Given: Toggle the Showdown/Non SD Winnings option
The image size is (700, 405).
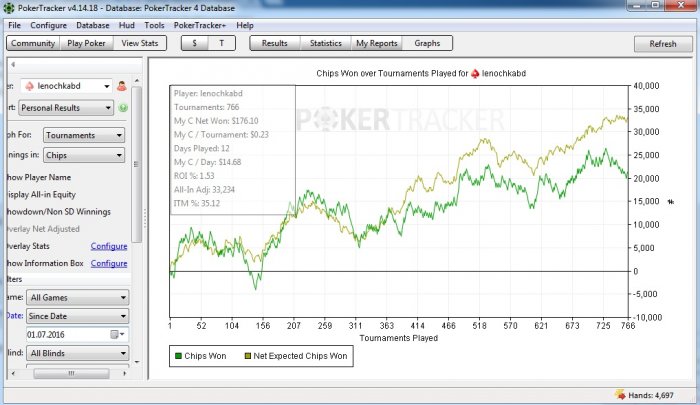Looking at the screenshot, I should tap(58, 212).
